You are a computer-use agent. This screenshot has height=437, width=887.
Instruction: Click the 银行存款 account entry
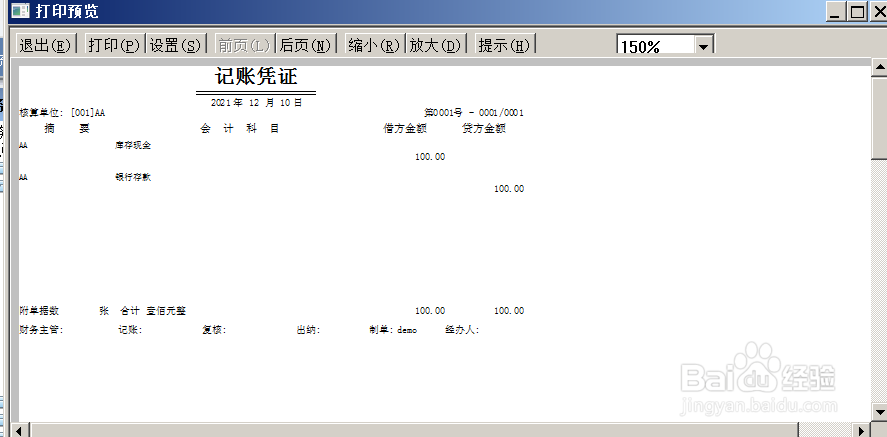point(133,178)
